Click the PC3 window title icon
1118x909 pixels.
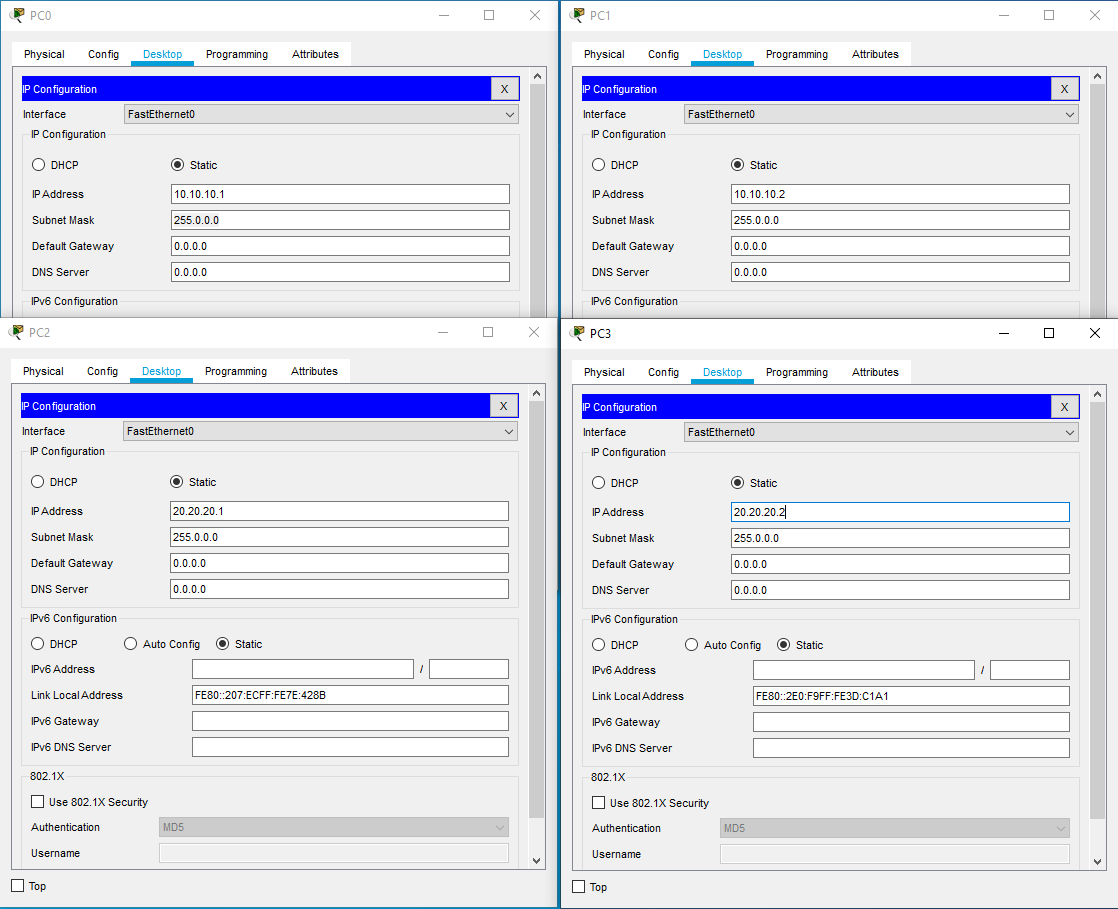578,333
